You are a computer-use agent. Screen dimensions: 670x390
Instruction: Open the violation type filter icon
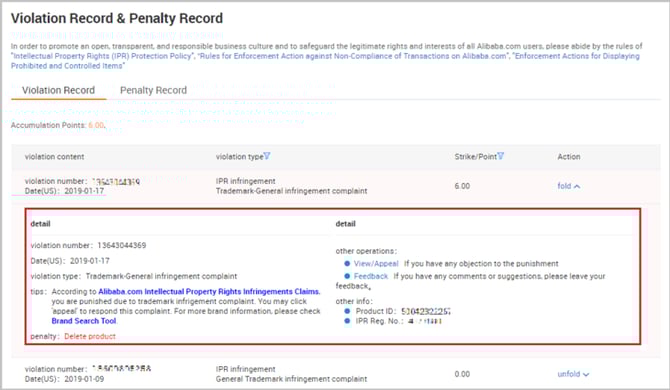(267, 156)
